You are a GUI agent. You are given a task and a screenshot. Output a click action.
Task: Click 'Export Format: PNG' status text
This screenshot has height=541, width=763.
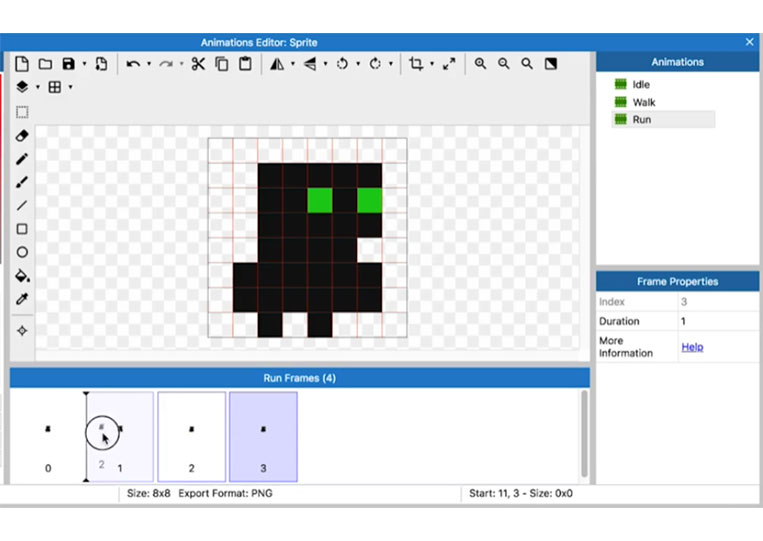(x=225, y=493)
